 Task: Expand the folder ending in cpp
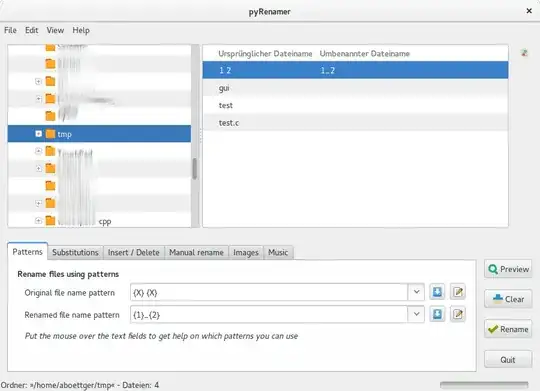pyautogui.click(x=39, y=220)
